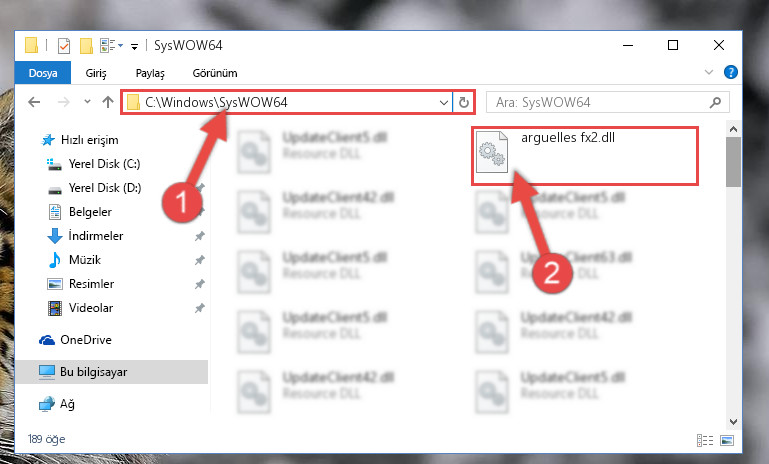The width and height of the screenshot is (769, 464).
Task: Switch to large icons view in status bar
Action: 727,440
